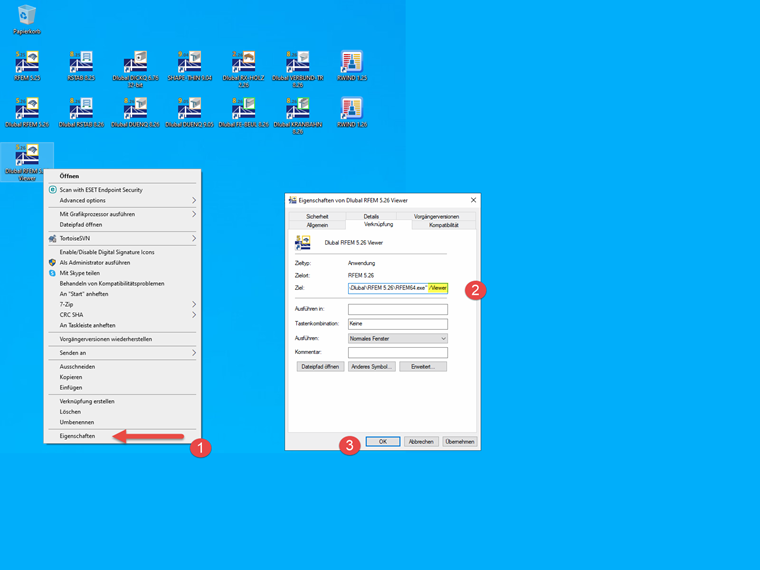Expand the CRC SHA submenu
This screenshot has width=760, height=570.
click(122, 315)
